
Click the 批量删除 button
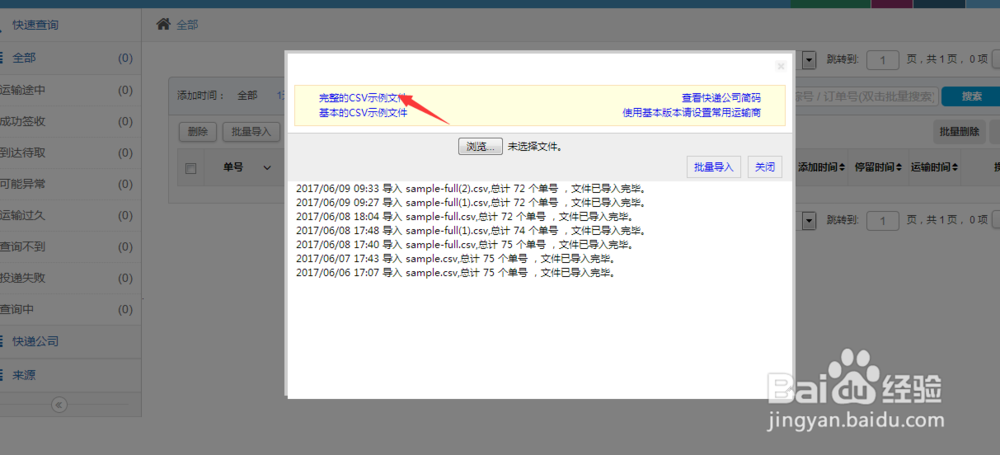point(959,131)
